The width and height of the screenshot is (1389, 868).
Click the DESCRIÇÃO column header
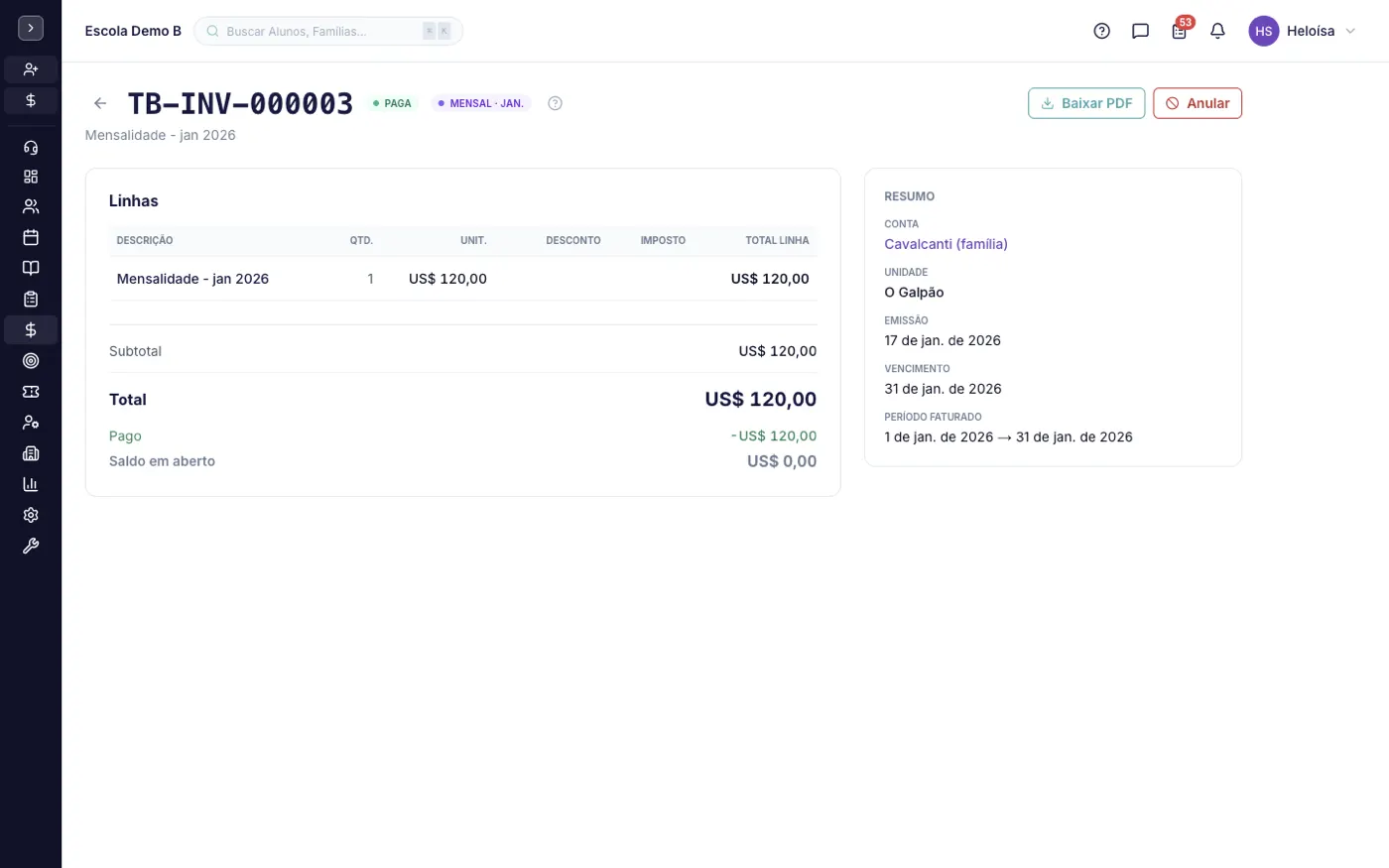145,240
